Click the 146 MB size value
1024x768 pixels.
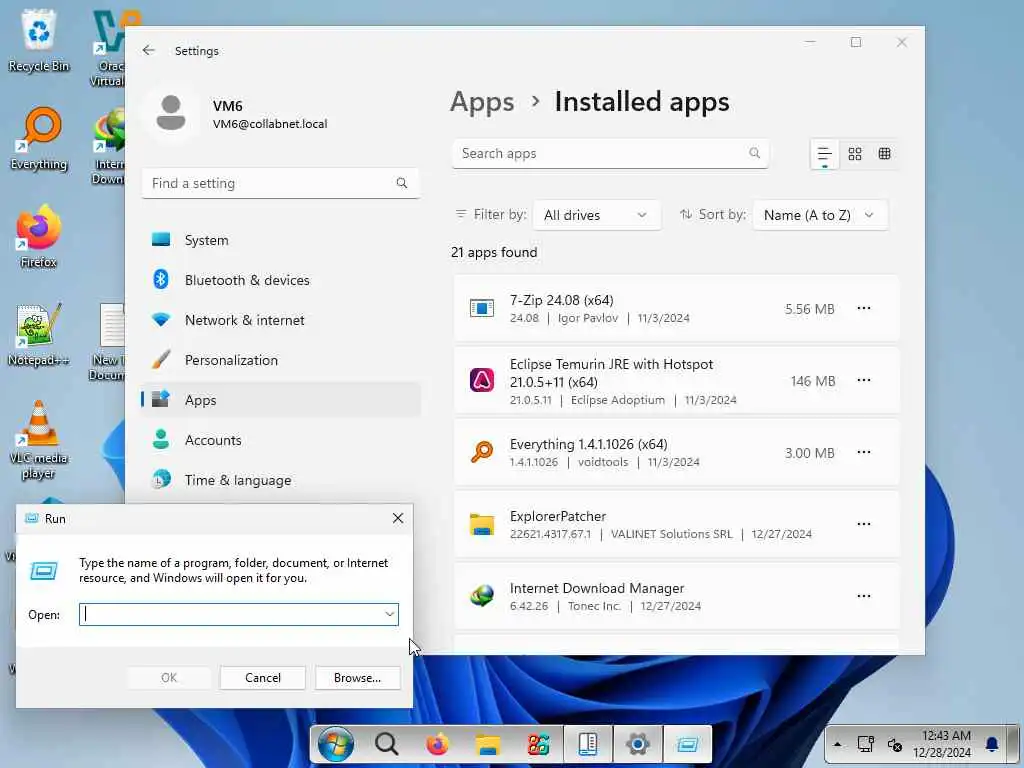[812, 381]
